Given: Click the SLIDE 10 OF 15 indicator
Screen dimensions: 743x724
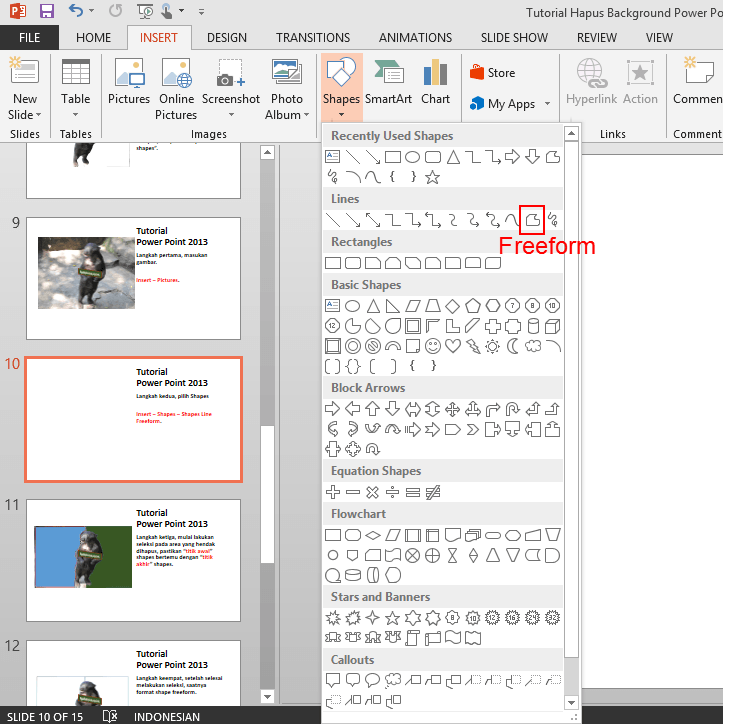Looking at the screenshot, I should coord(45,716).
